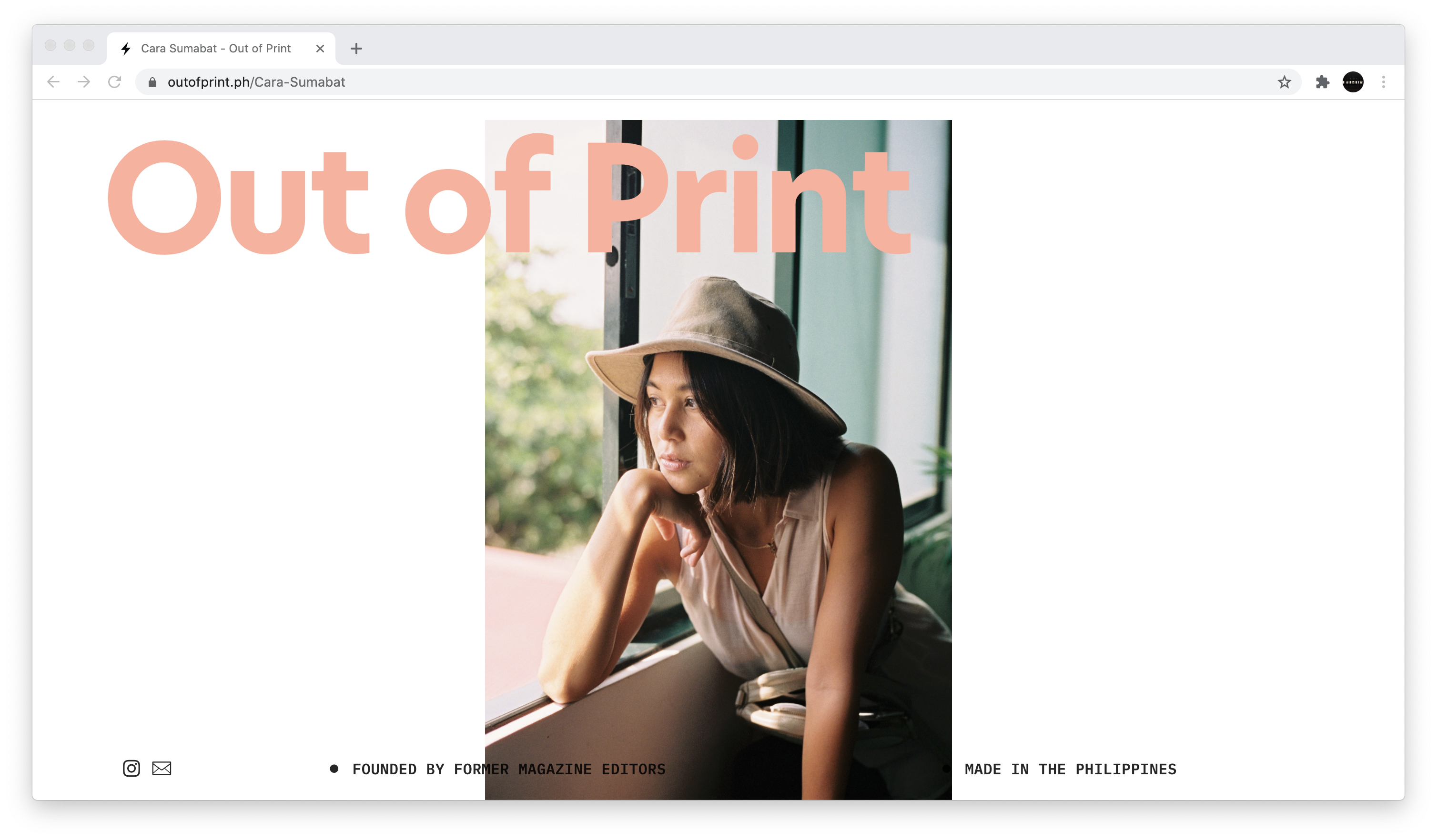The width and height of the screenshot is (1437, 840).
Task: Click the gray window minimize button
Action: click(x=70, y=45)
